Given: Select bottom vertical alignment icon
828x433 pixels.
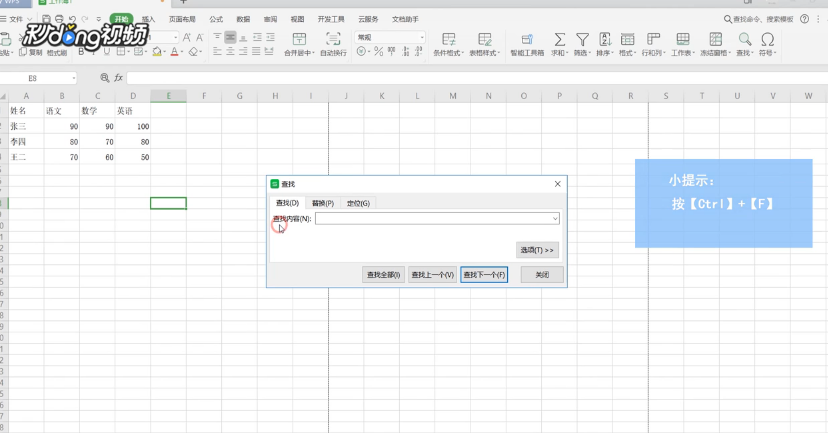Looking at the screenshot, I should point(243,37).
